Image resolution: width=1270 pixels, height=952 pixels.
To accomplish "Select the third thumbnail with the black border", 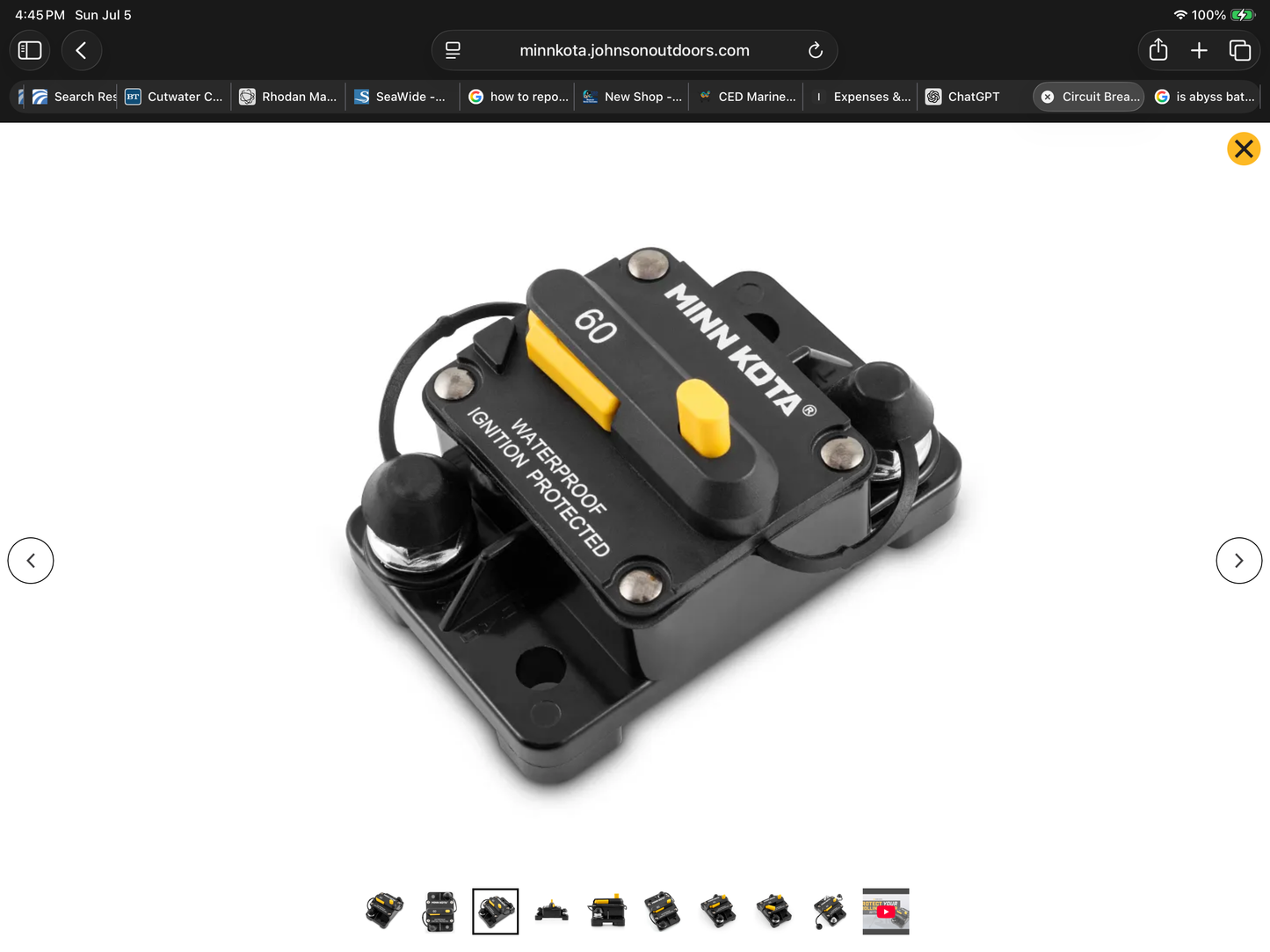I will pos(496,912).
